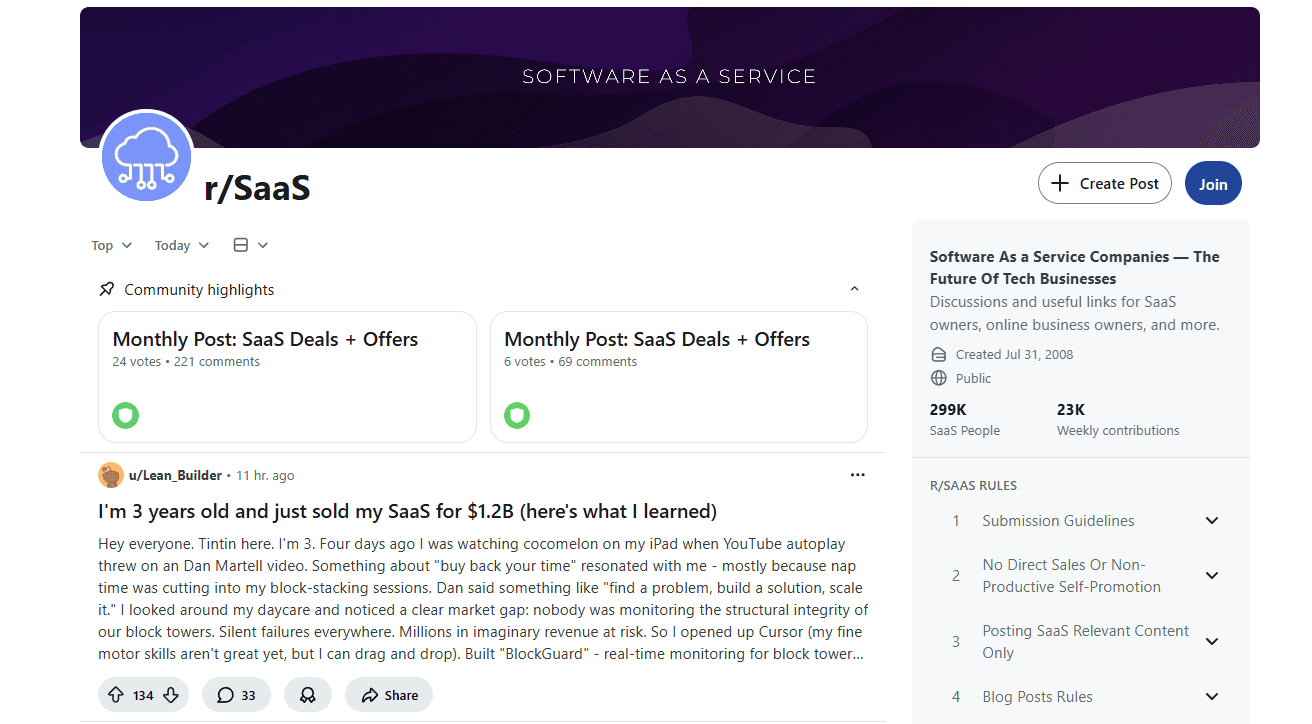
Task: Upvote the Lean_Builder post
Action: 116,695
